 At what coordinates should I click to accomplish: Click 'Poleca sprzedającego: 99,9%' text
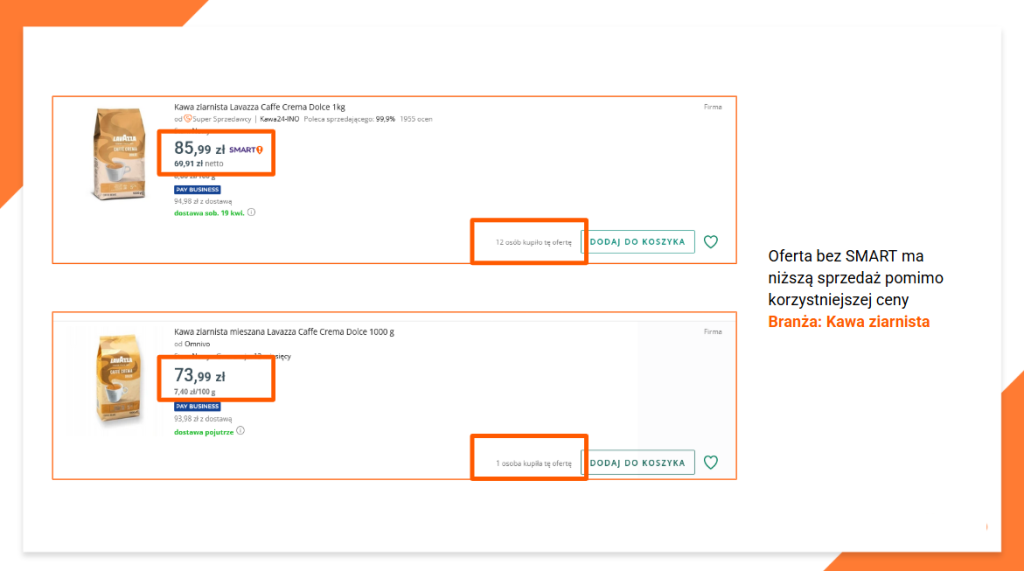pyautogui.click(x=349, y=119)
